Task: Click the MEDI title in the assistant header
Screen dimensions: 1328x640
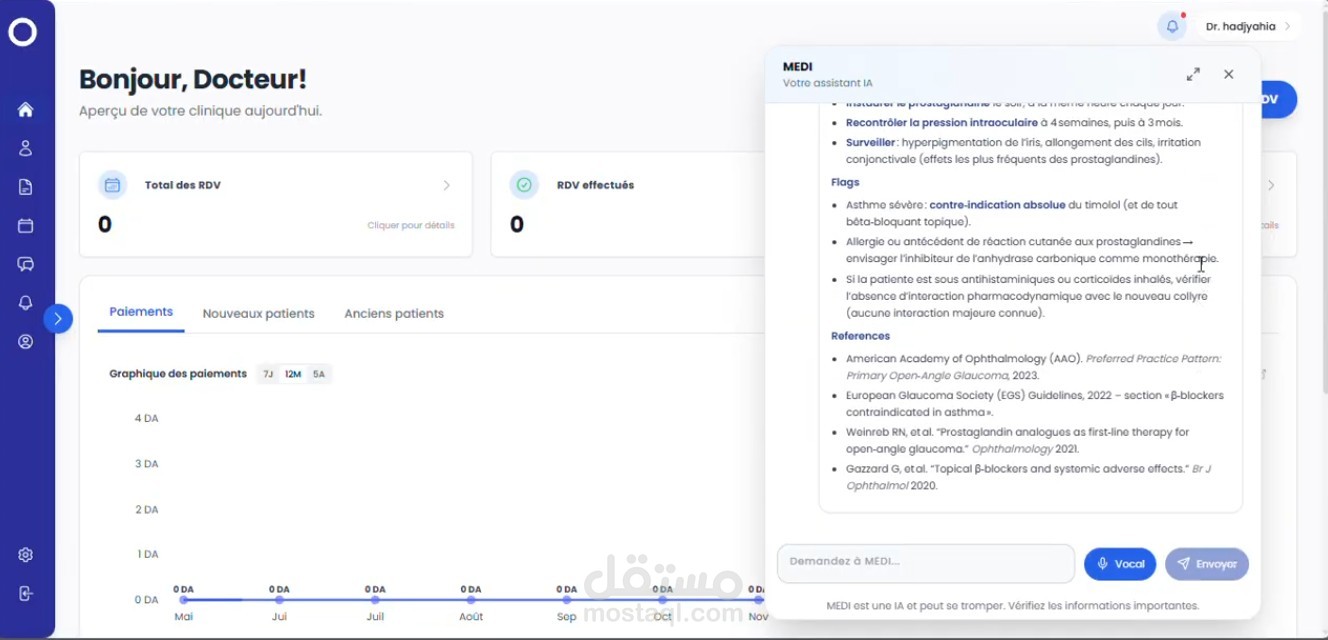Action: [x=797, y=67]
